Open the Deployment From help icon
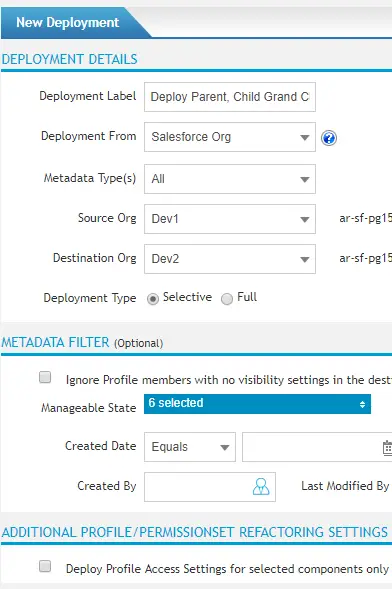 pyautogui.click(x=329, y=138)
